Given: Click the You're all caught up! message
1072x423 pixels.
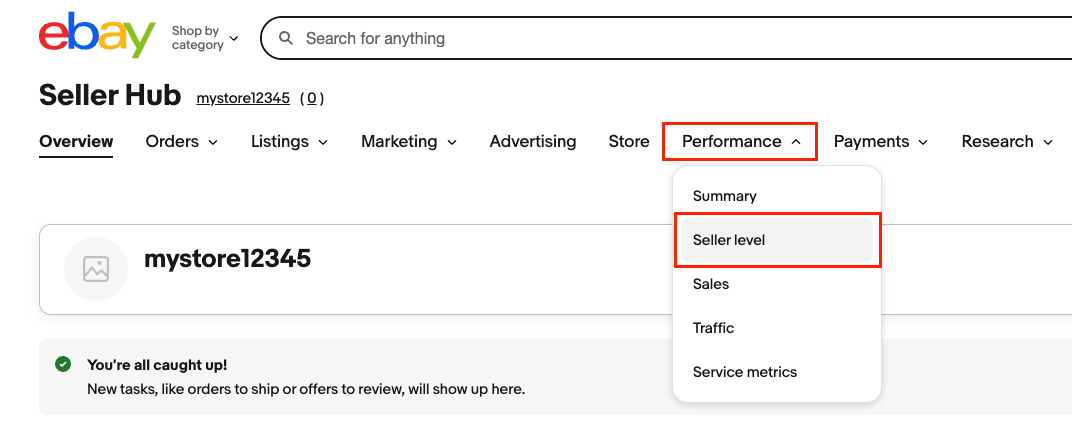Looking at the screenshot, I should (157, 365).
